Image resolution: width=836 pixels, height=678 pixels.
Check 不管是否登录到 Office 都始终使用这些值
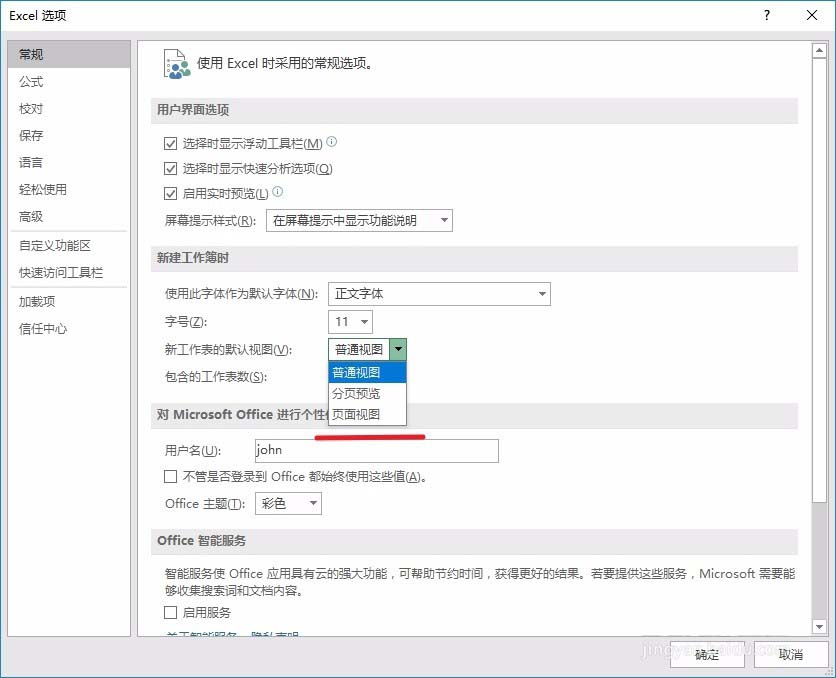point(171,476)
